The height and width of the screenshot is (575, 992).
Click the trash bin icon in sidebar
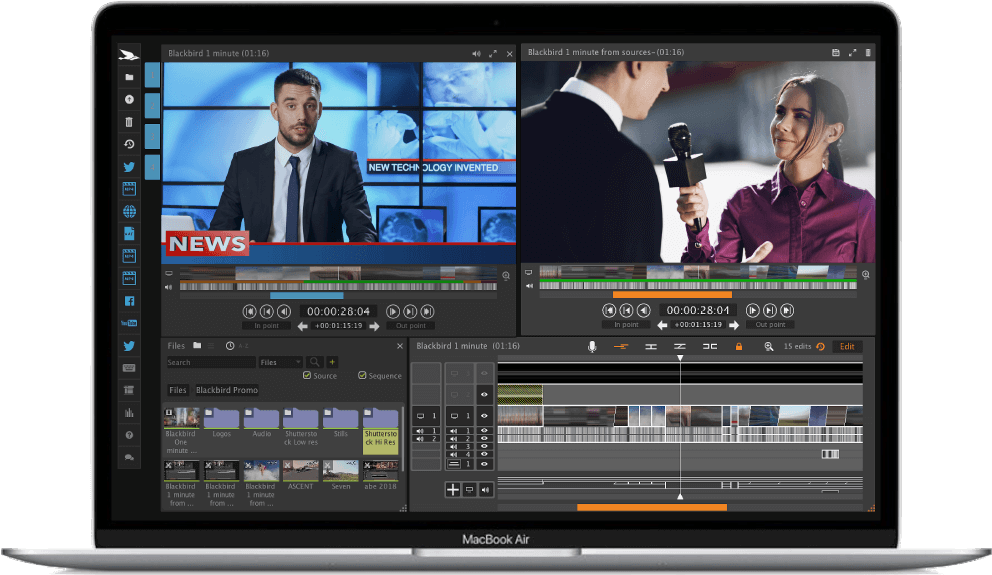click(x=129, y=122)
